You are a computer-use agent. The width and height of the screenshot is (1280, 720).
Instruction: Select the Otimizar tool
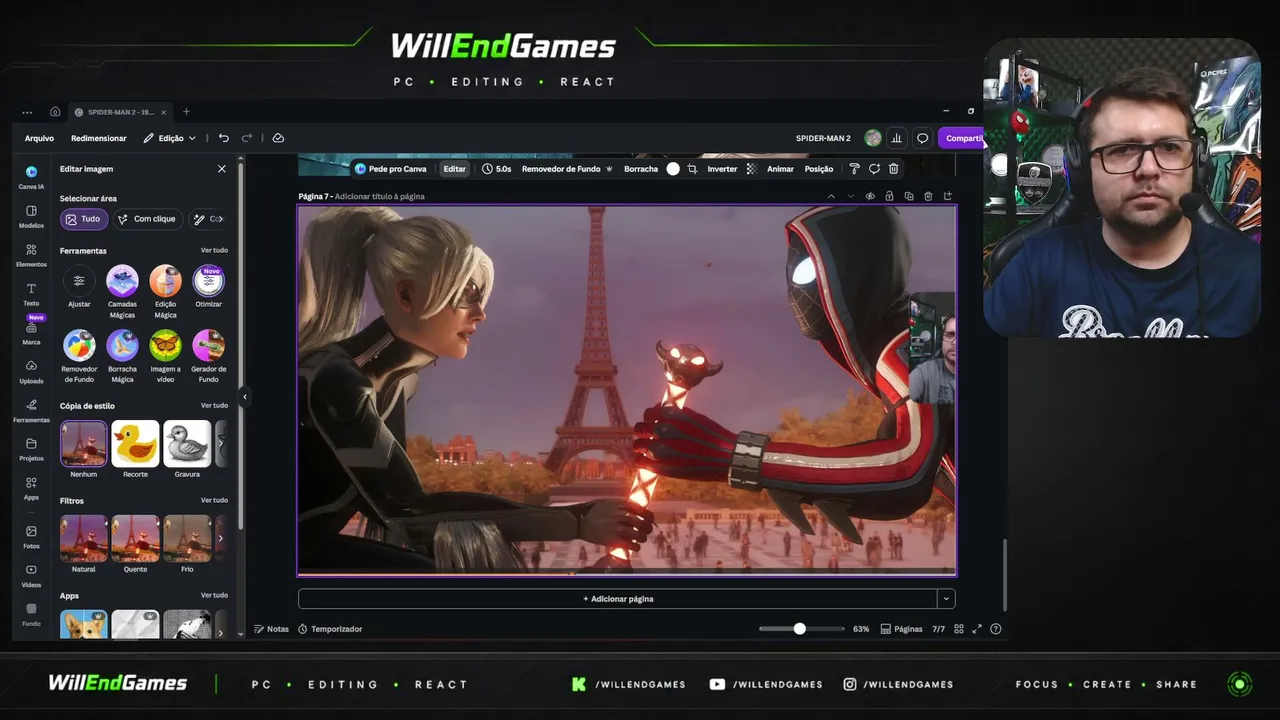click(x=208, y=286)
